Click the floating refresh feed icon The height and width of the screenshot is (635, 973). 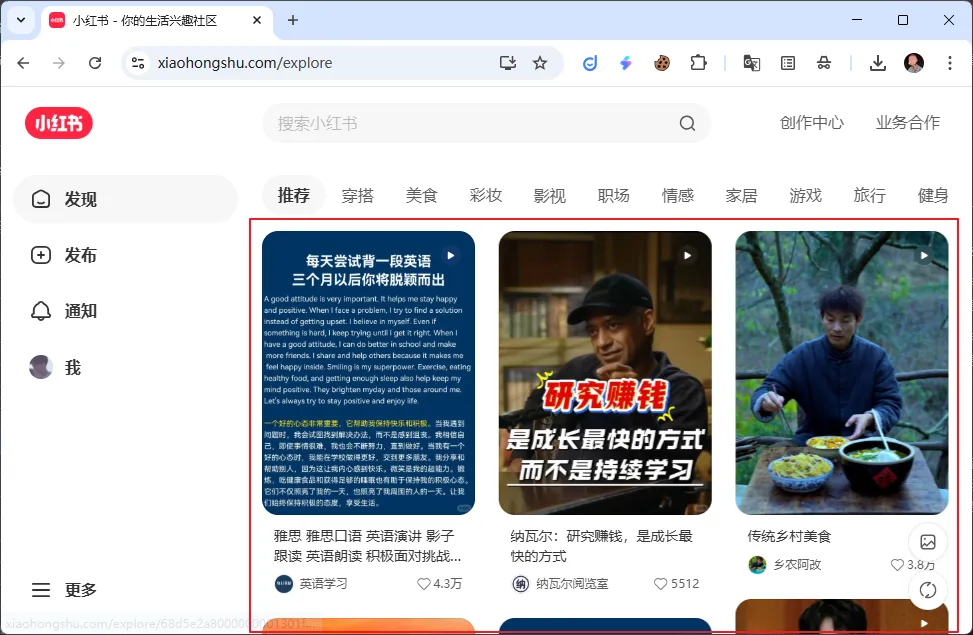(x=928, y=589)
